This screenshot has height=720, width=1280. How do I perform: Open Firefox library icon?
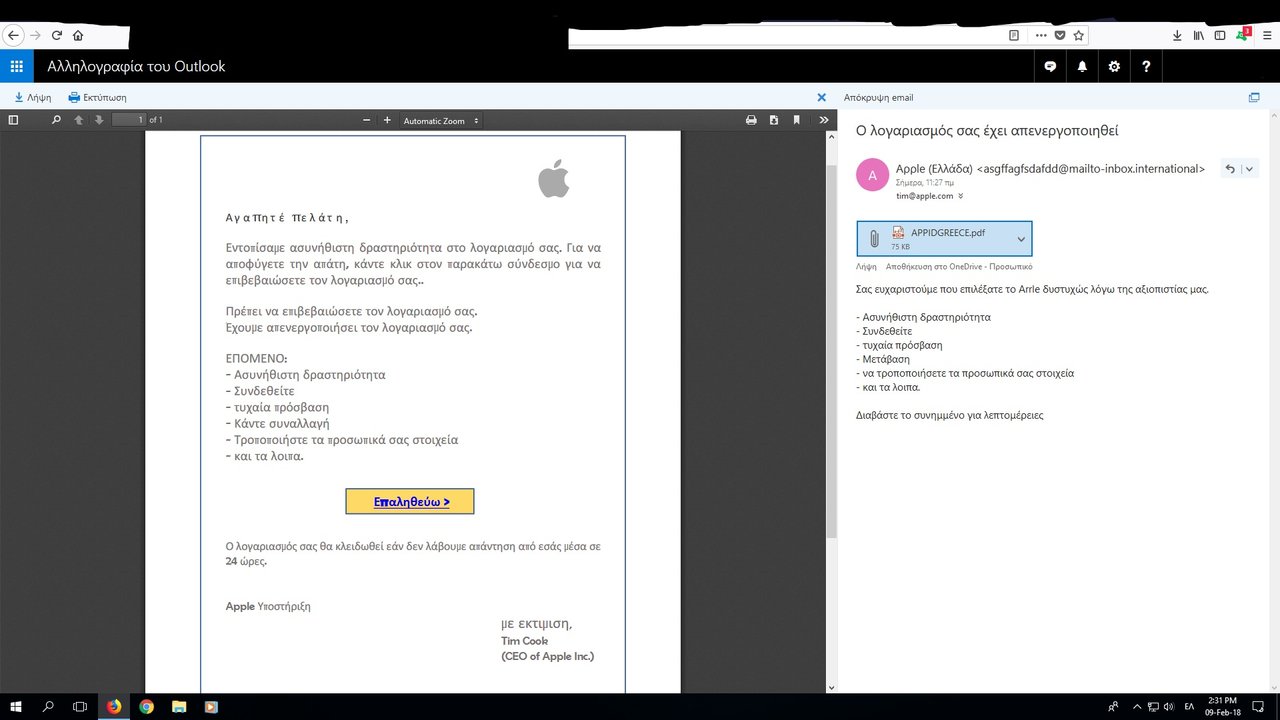[x=1198, y=35]
